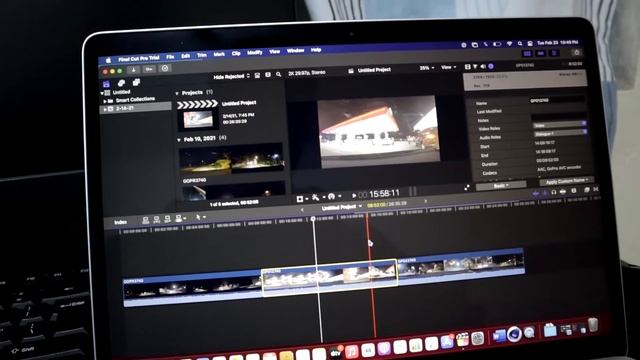Show the Background Tasks circular button
Screen dimensions: 640x360
pyautogui.click(x=164, y=68)
